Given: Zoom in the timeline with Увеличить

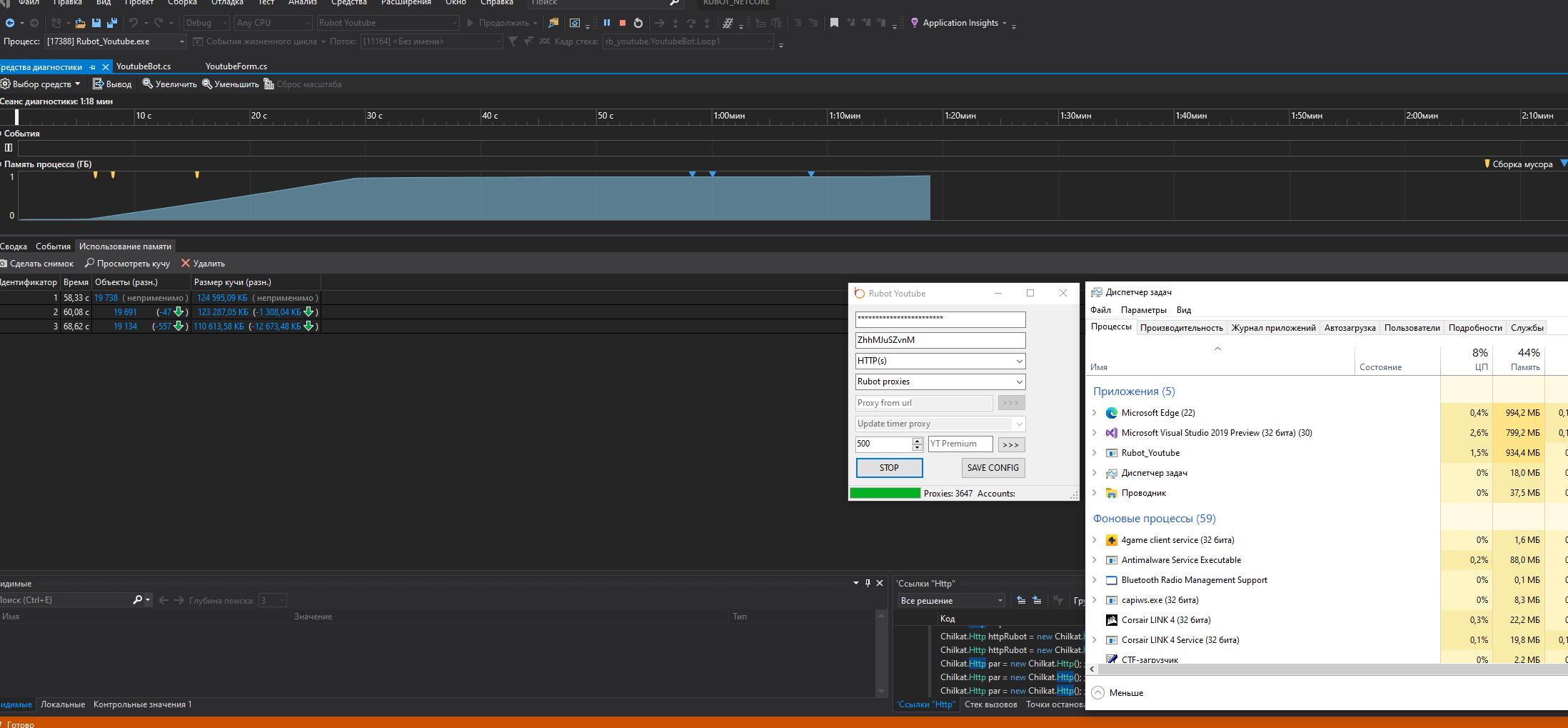Looking at the screenshot, I should coord(169,84).
